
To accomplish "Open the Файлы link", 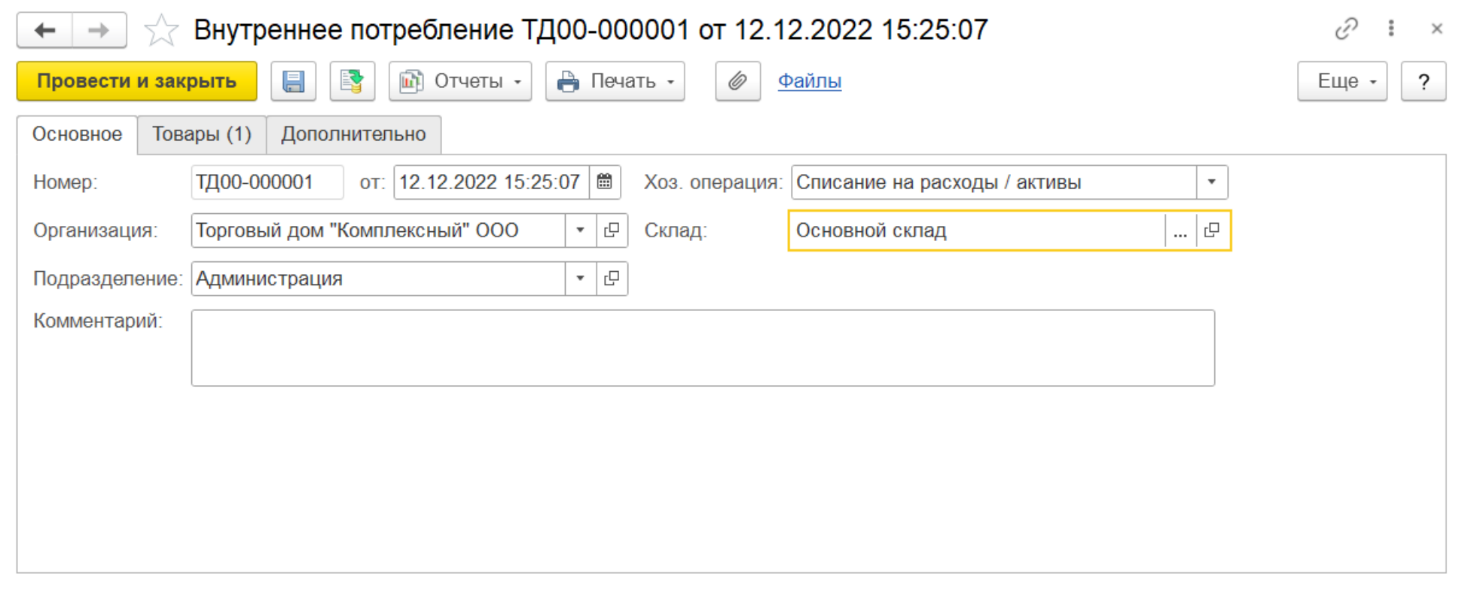I will coord(809,82).
